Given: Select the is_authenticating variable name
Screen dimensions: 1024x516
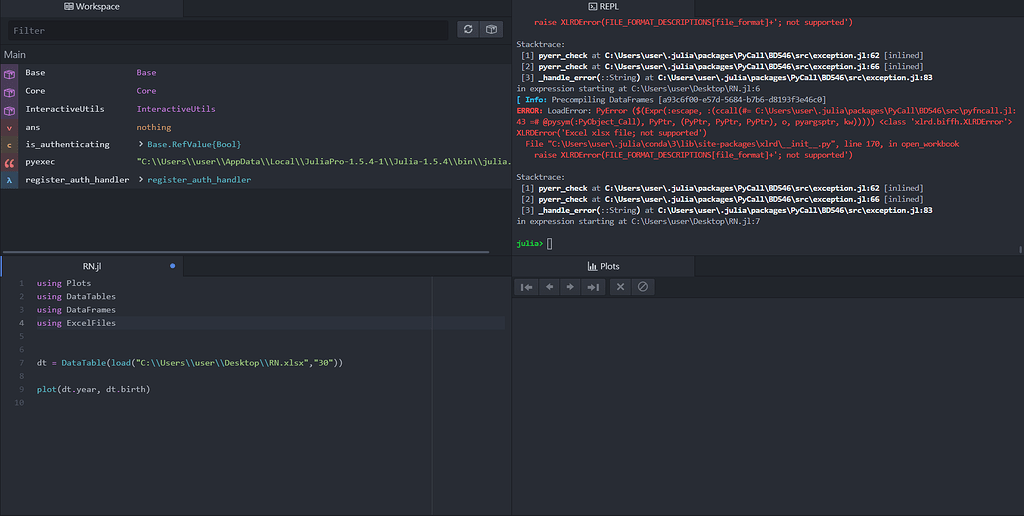Looking at the screenshot, I should (x=67, y=144).
